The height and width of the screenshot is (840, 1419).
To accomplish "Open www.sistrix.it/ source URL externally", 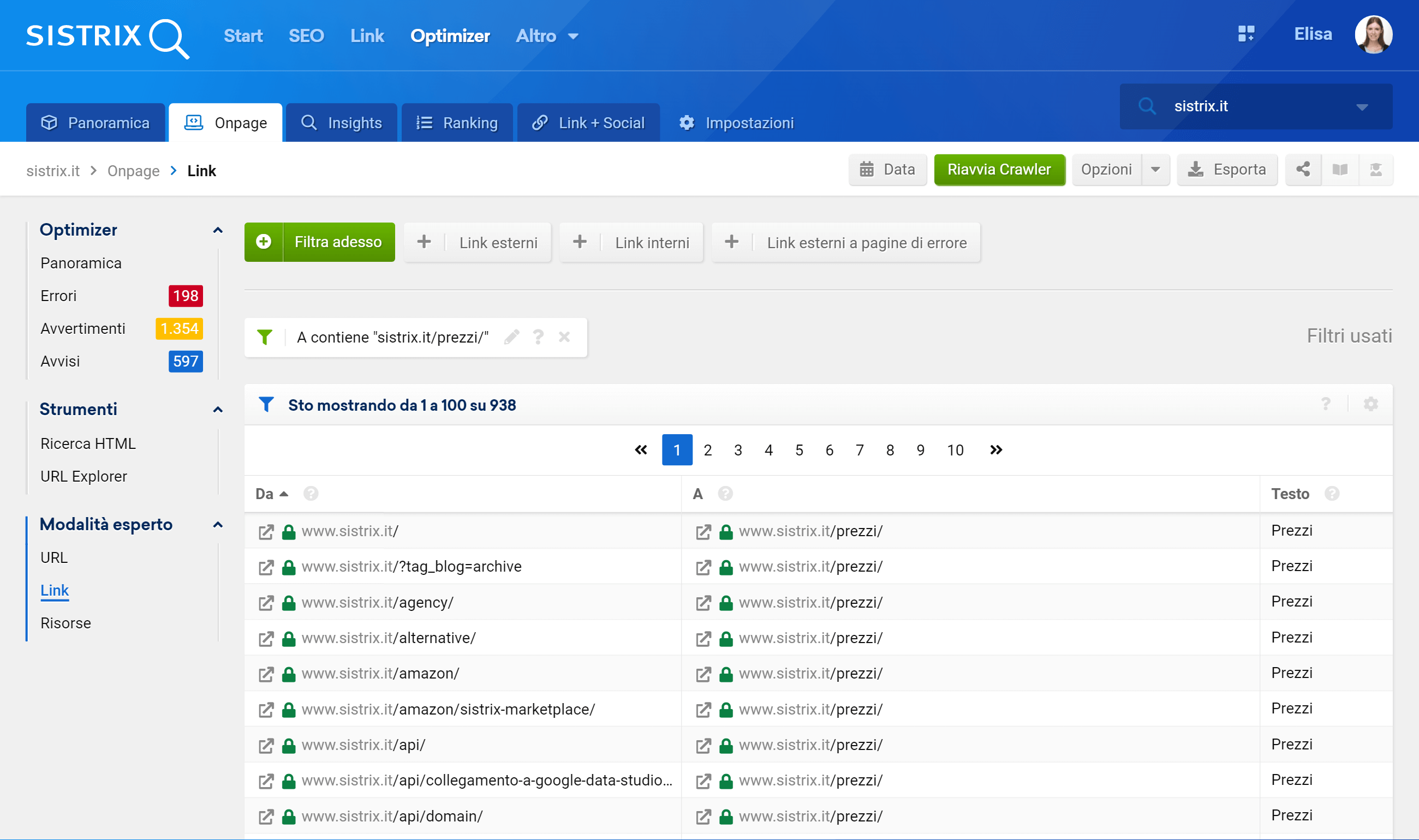I will [266, 531].
